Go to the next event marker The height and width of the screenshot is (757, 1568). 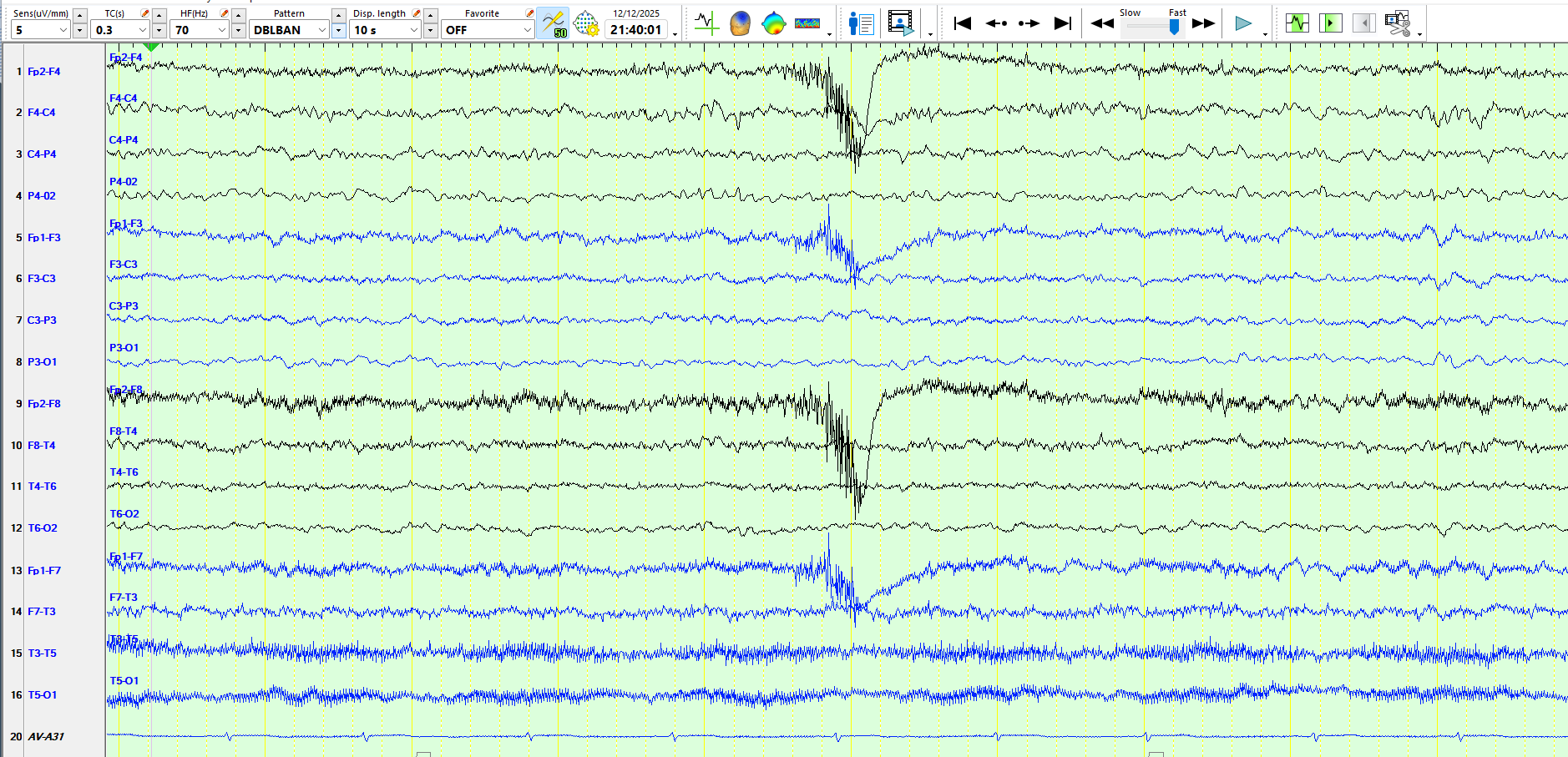click(x=1029, y=23)
